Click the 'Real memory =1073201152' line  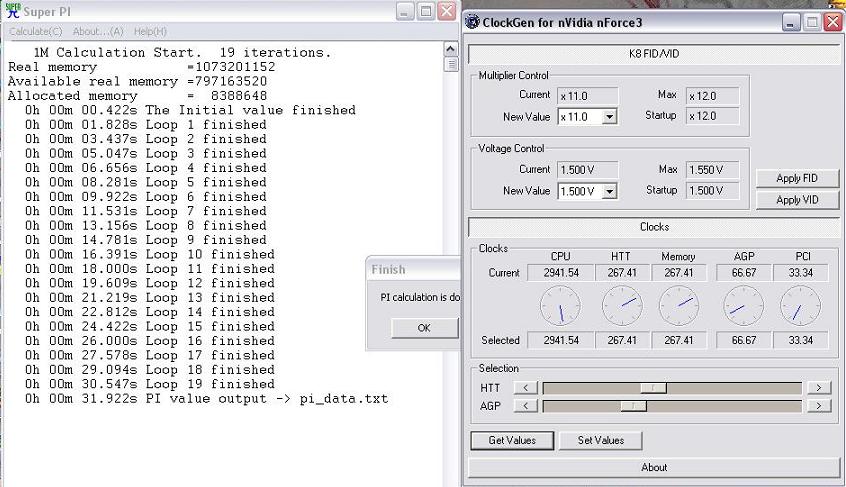(x=141, y=67)
